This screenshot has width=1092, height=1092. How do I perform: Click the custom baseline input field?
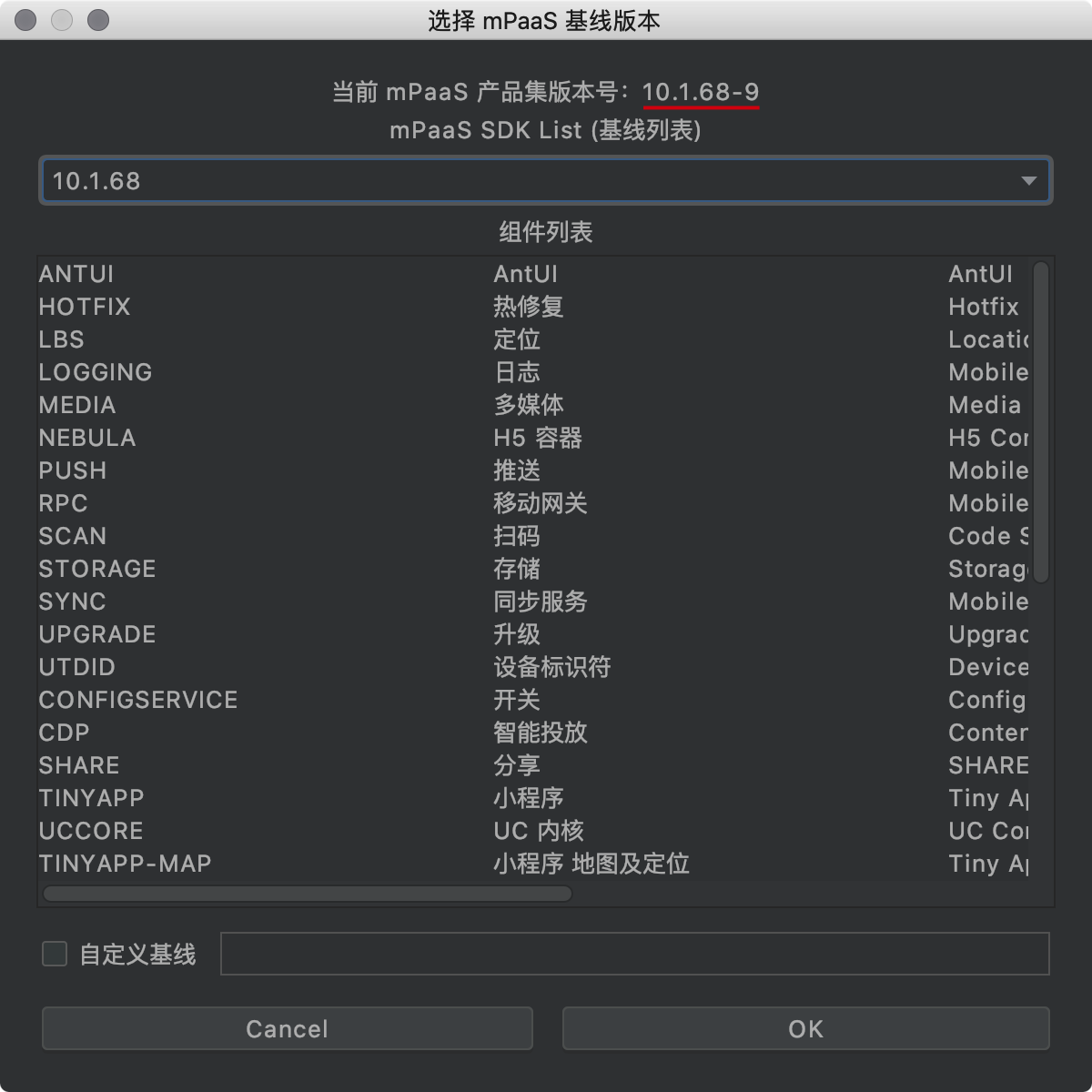[634, 954]
